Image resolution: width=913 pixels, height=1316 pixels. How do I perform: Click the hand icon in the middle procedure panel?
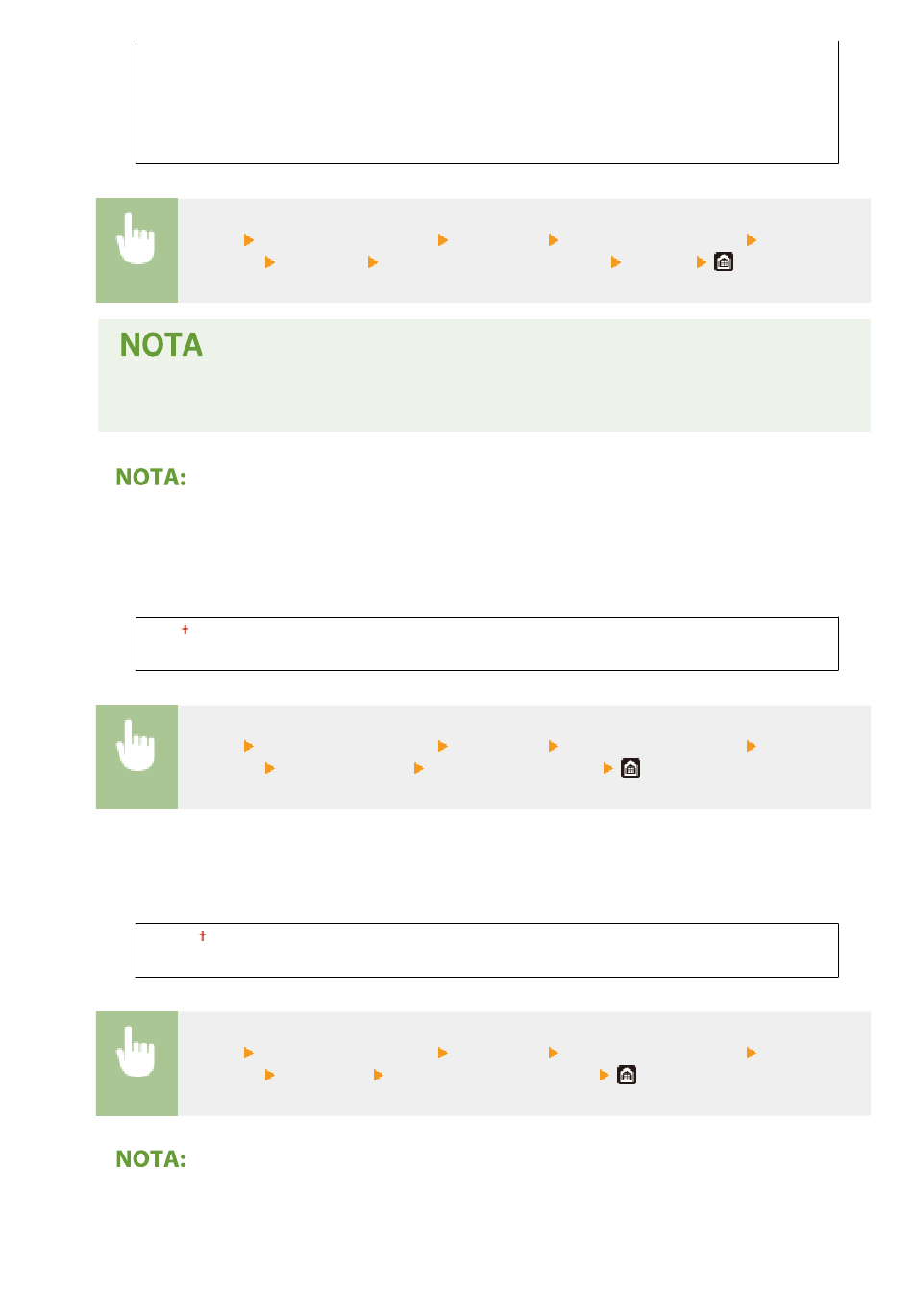[x=136, y=748]
